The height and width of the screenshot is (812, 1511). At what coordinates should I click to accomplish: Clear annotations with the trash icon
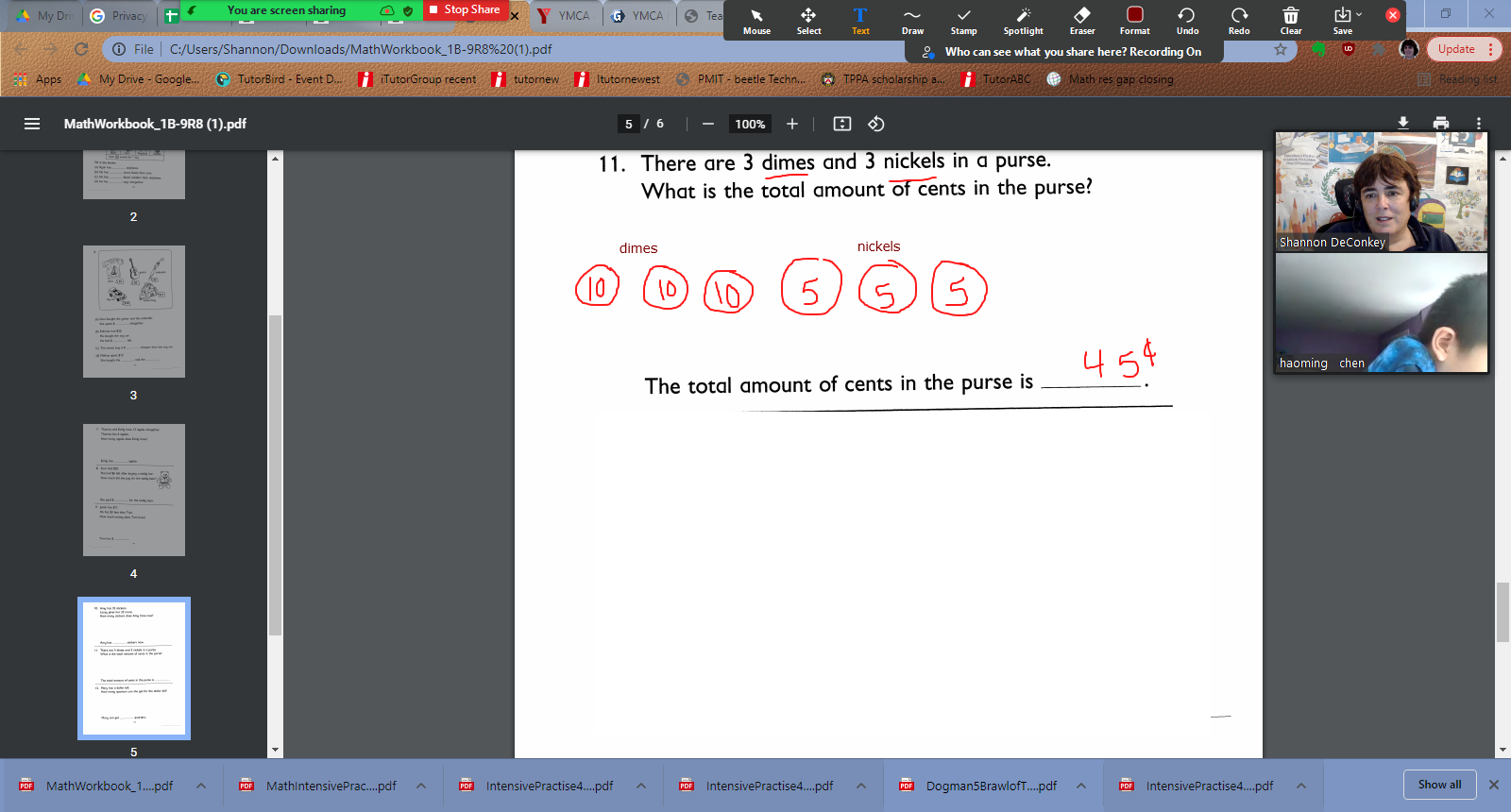1291,20
